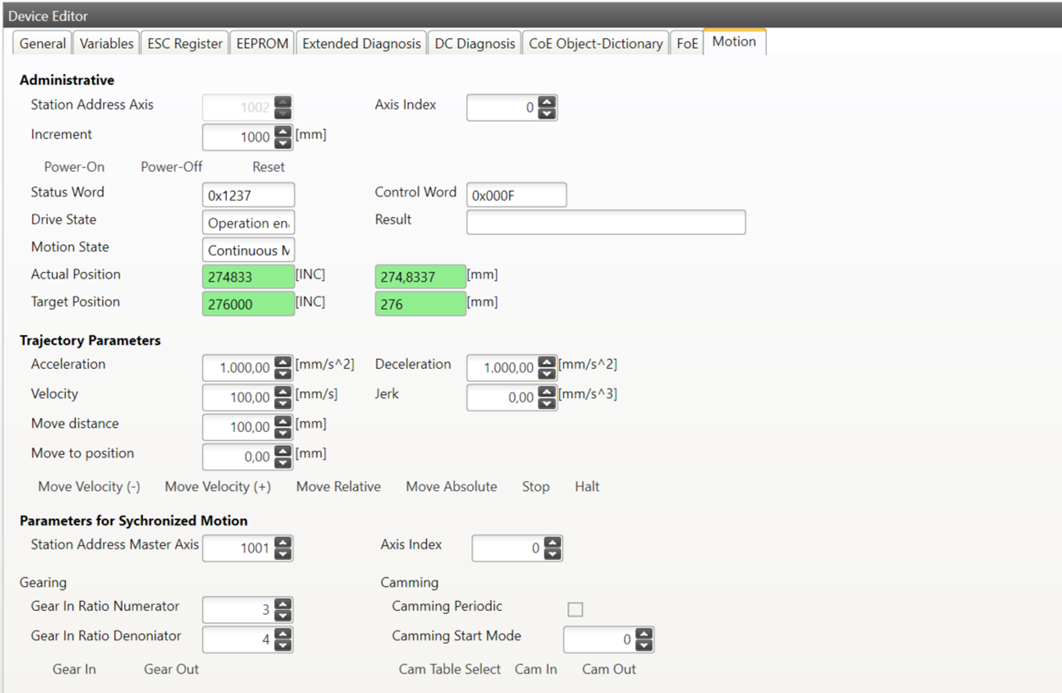Image resolution: width=1062 pixels, height=693 pixels.
Task: Open the ESC Register tab
Action: pos(185,43)
